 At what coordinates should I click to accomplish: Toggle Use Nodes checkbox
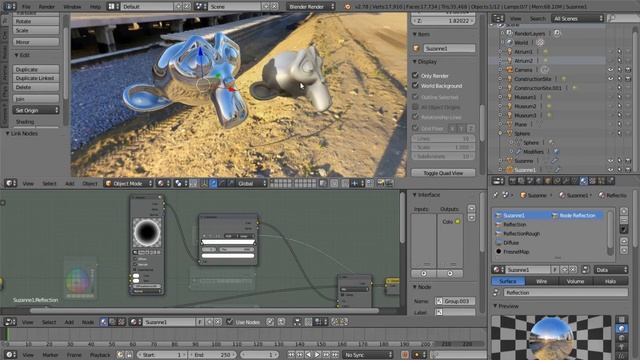[230, 322]
